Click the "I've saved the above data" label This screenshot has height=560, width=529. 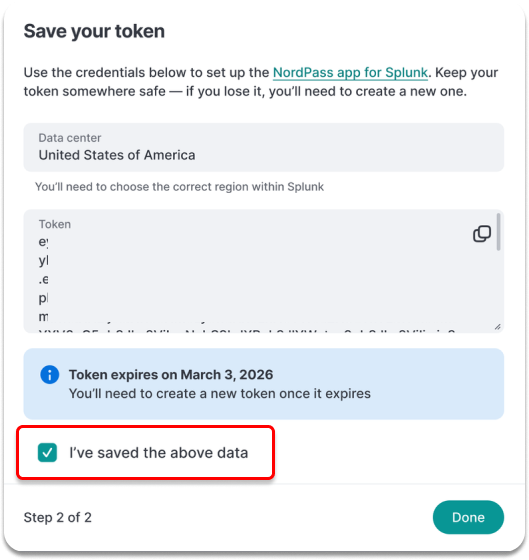tap(159, 453)
